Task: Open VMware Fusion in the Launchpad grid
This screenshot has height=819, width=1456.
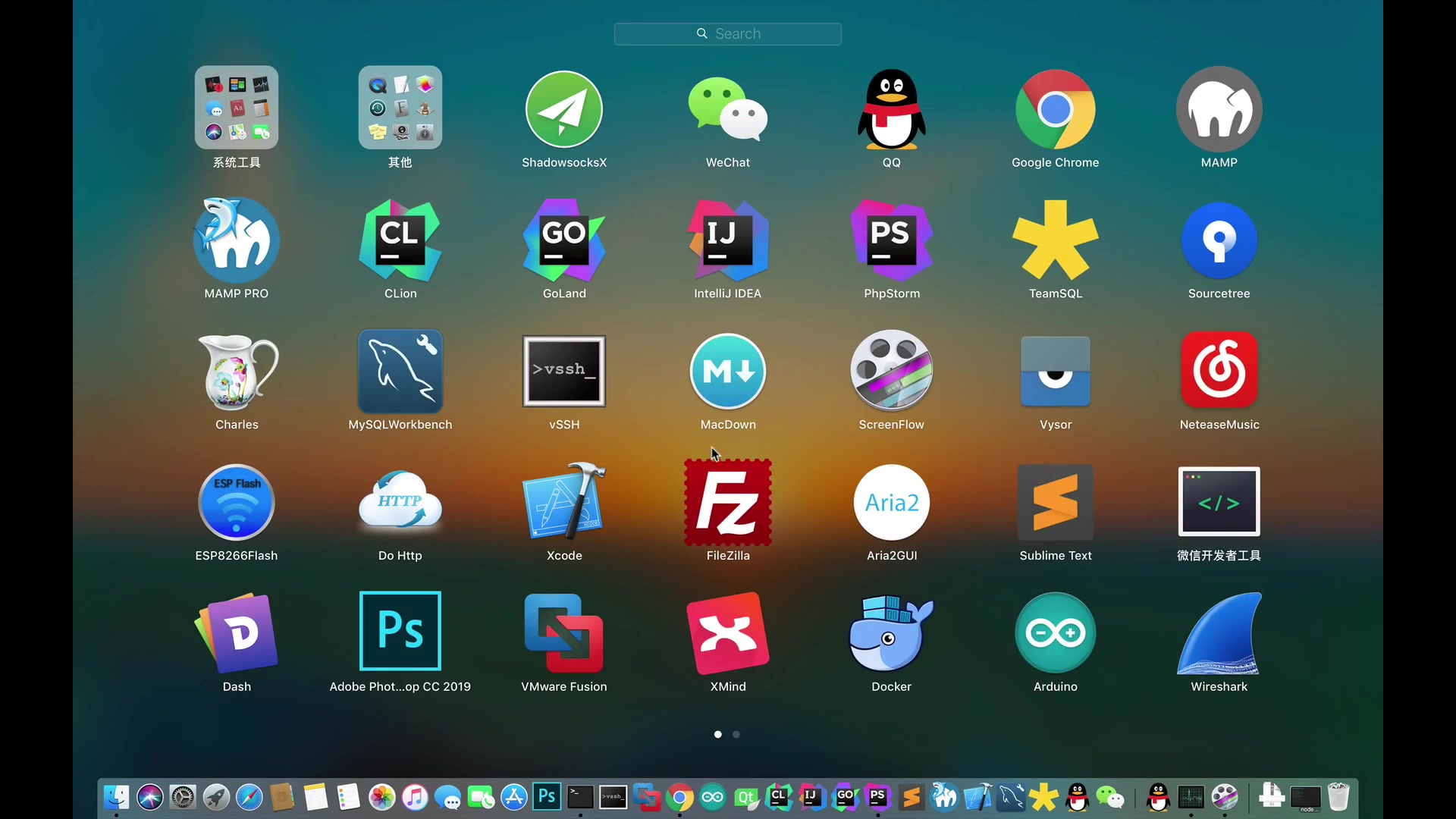Action: 564,632
